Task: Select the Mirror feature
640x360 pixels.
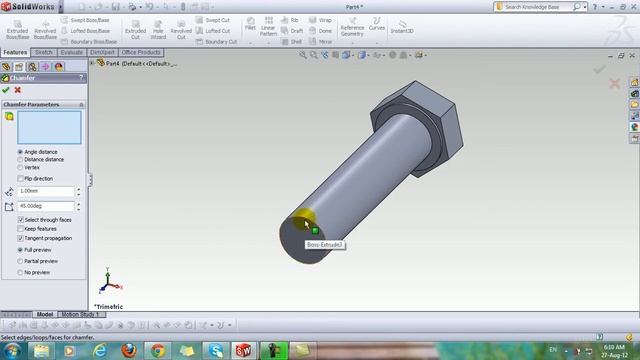Action: point(320,42)
